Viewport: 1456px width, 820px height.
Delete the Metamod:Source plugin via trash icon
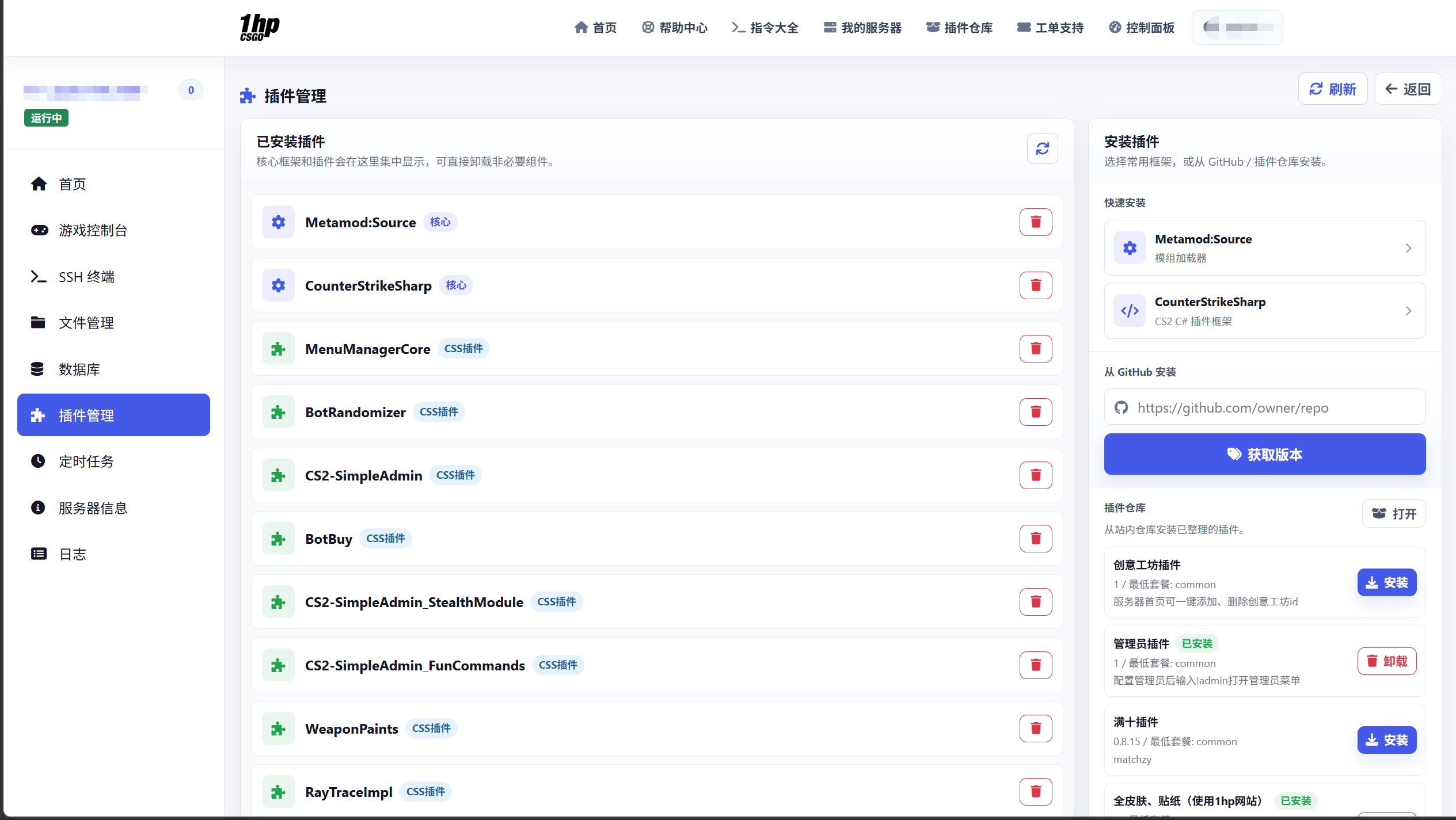pos(1036,222)
